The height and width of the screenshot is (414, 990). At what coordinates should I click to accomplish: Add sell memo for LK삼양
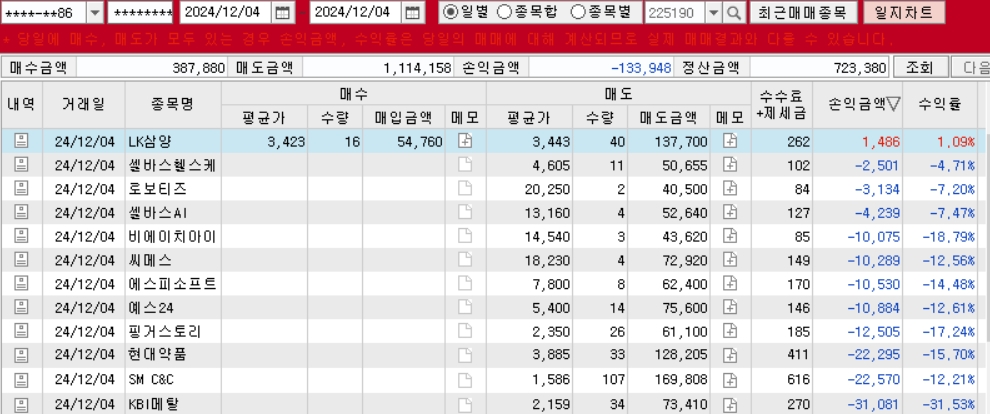tap(730, 141)
